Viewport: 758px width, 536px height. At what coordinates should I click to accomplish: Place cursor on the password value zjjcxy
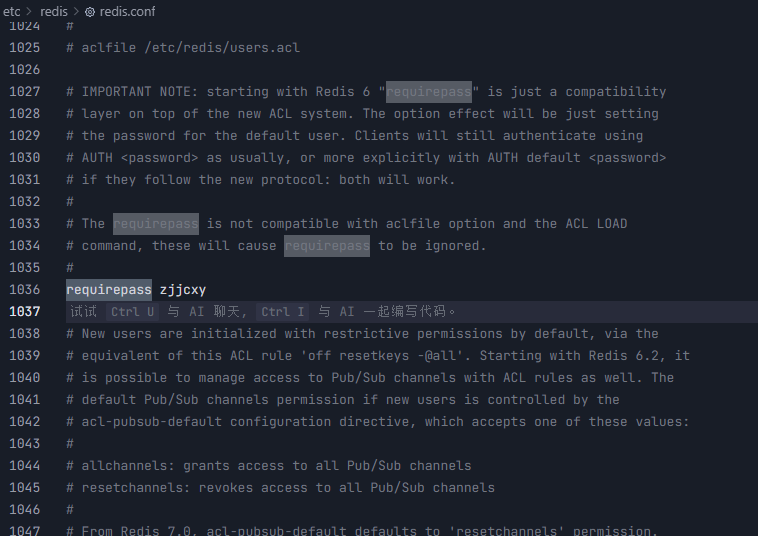coord(183,290)
